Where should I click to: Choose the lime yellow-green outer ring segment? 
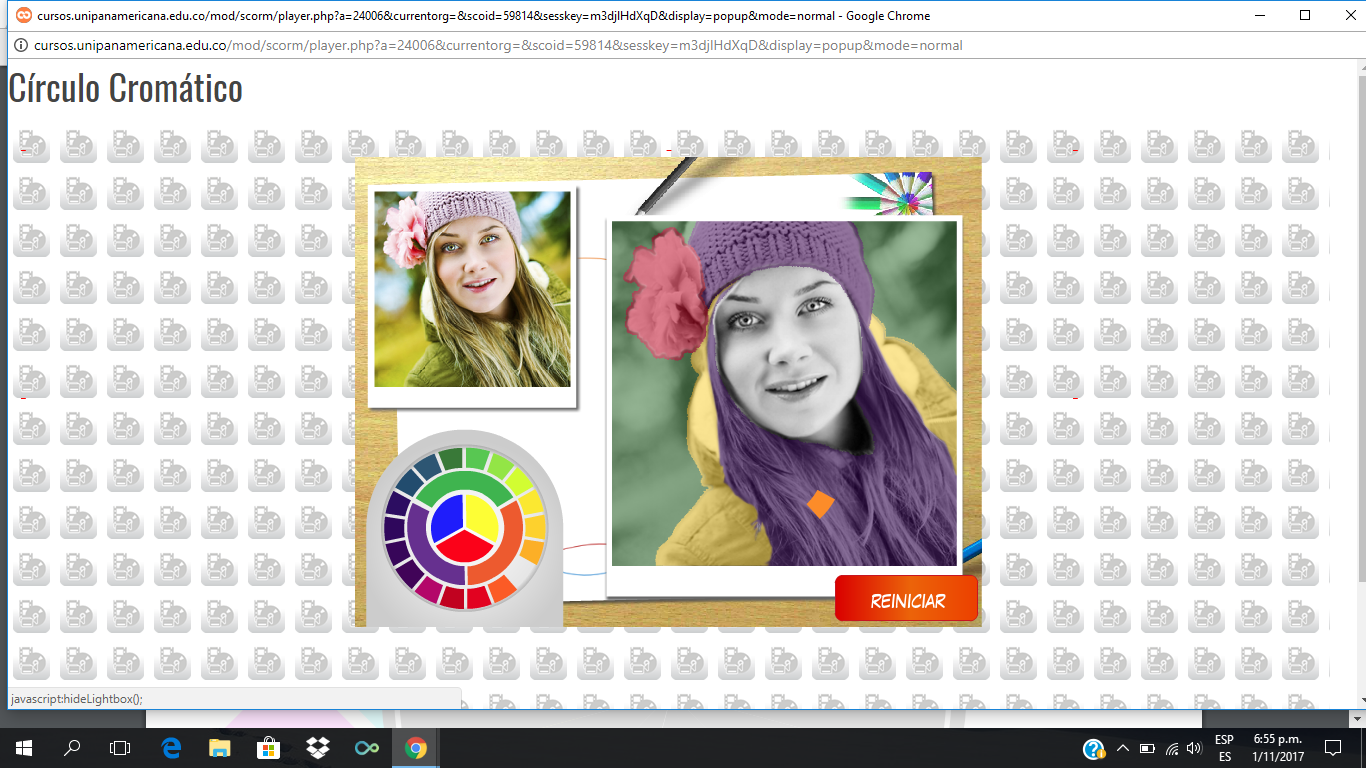point(518,480)
